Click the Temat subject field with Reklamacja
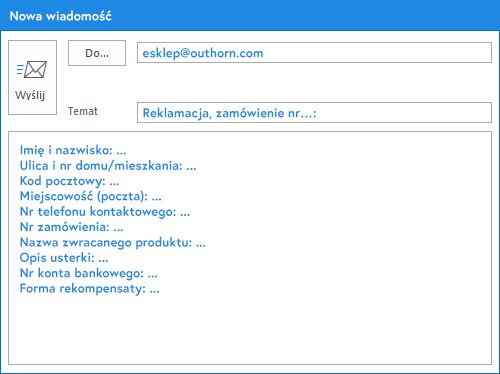The image size is (500, 374). coord(314,113)
